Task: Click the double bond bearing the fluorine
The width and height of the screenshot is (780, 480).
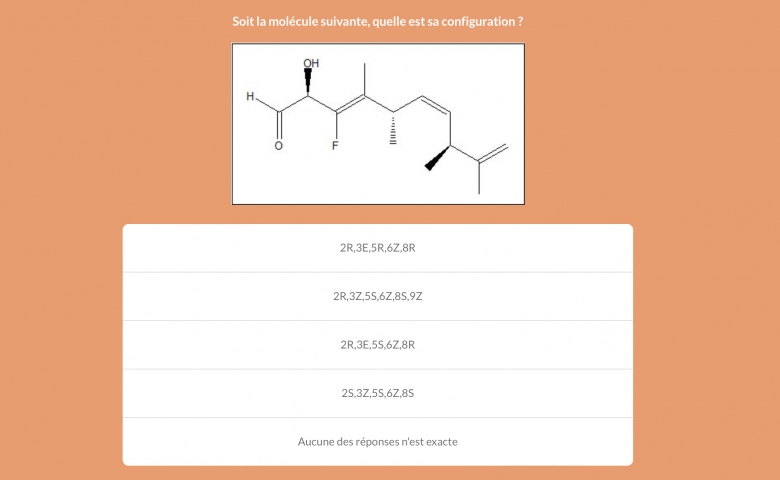Action: coord(350,104)
